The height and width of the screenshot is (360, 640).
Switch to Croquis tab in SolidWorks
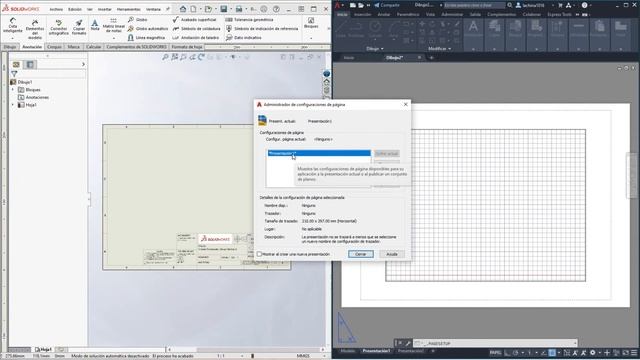[54, 47]
